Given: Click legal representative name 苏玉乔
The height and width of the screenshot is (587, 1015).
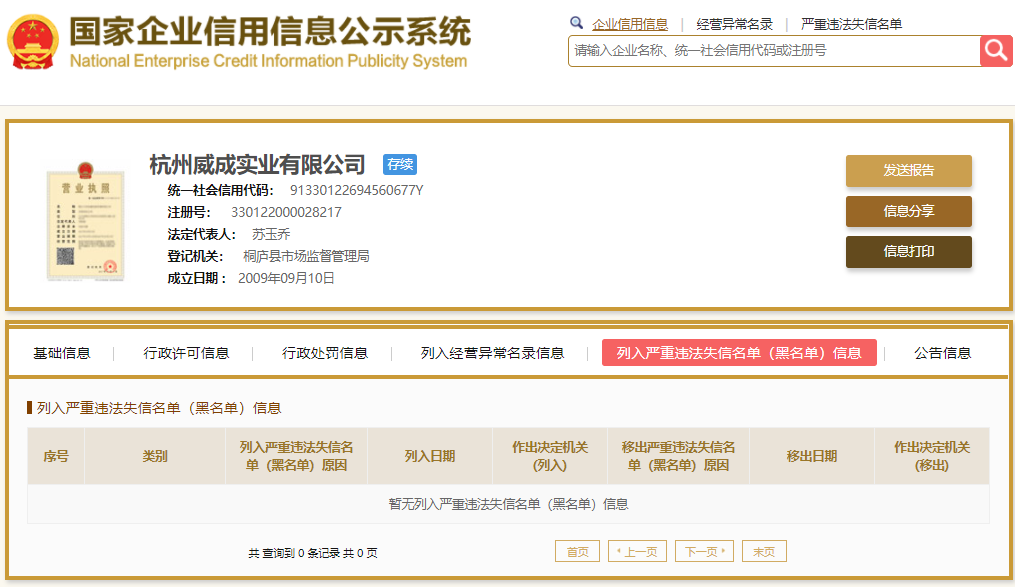Looking at the screenshot, I should pos(271,234).
